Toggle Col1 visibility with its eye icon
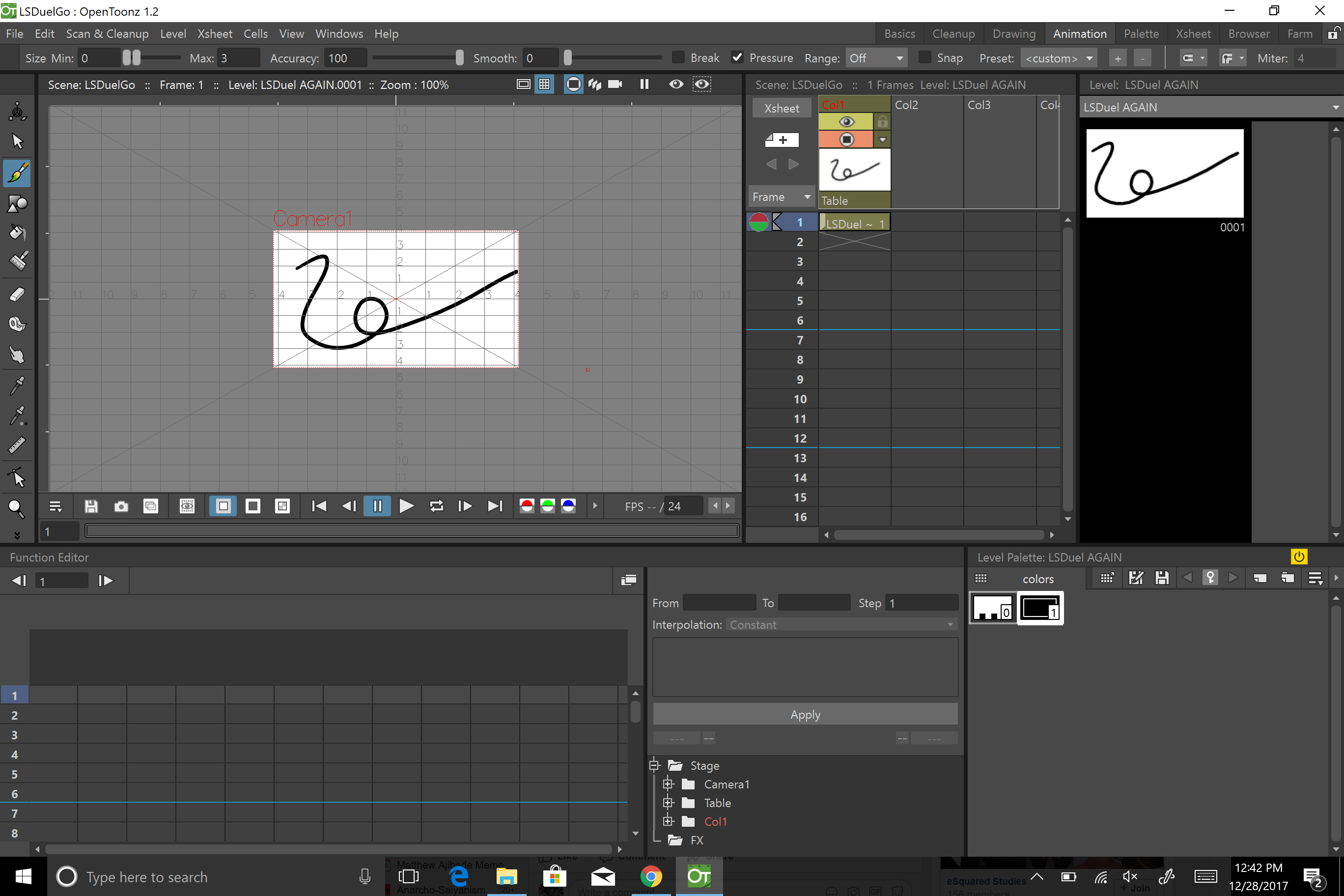1344x896 pixels. 846,121
